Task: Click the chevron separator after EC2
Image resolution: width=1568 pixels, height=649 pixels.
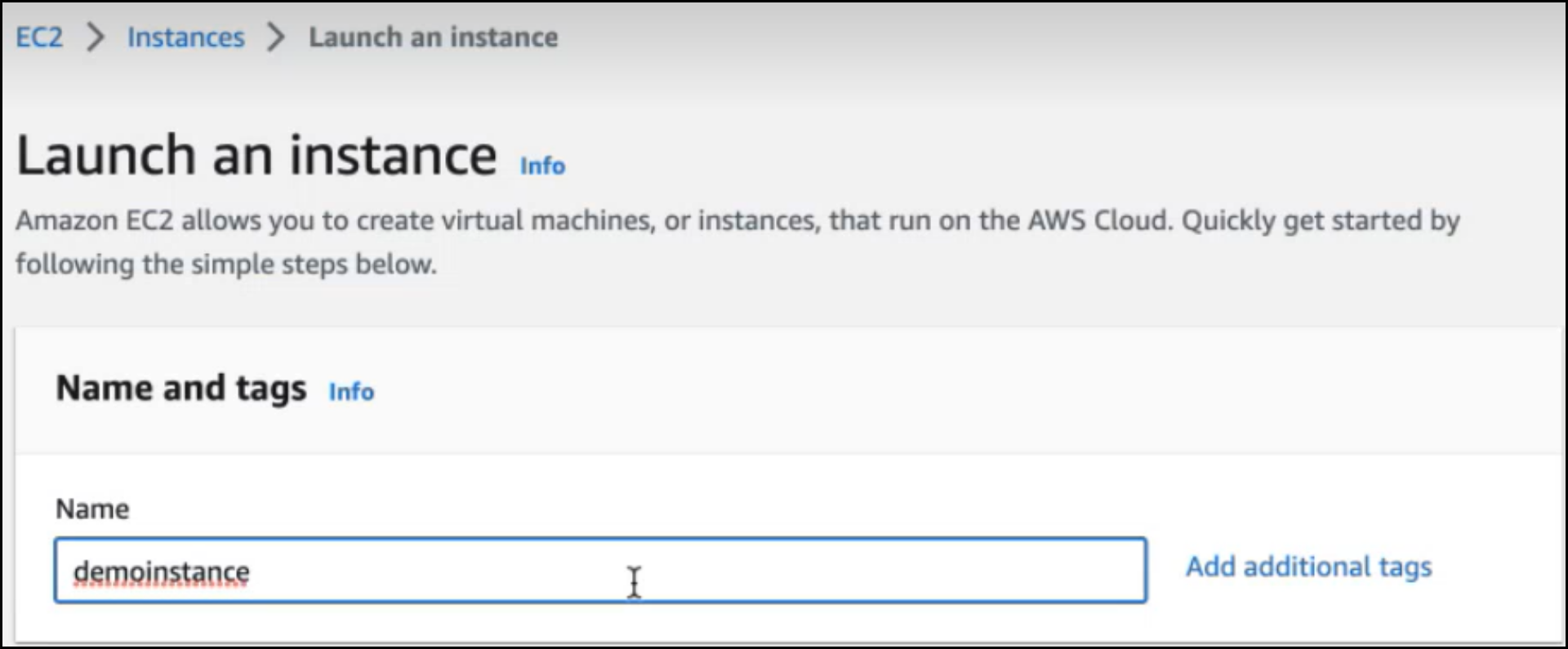Action: click(96, 38)
